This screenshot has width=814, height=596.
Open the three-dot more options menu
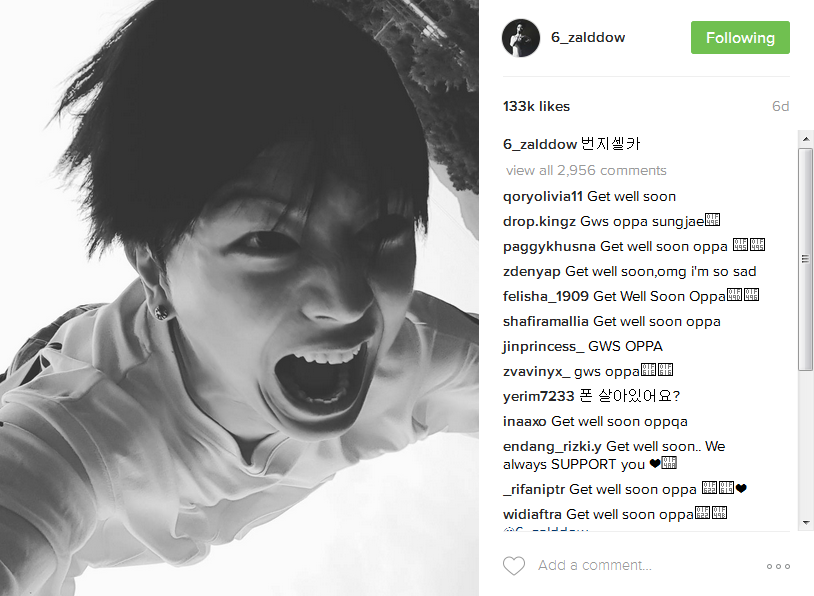pyautogui.click(x=778, y=566)
